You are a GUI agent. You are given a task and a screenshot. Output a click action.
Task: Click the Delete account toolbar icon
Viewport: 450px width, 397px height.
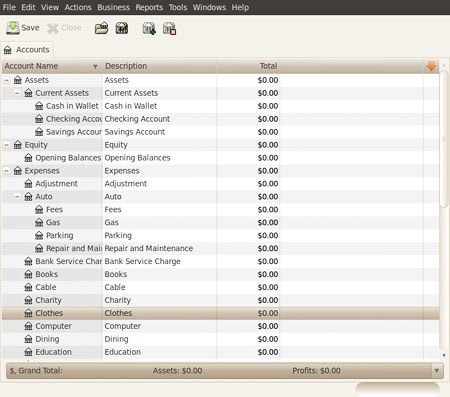coord(169,29)
